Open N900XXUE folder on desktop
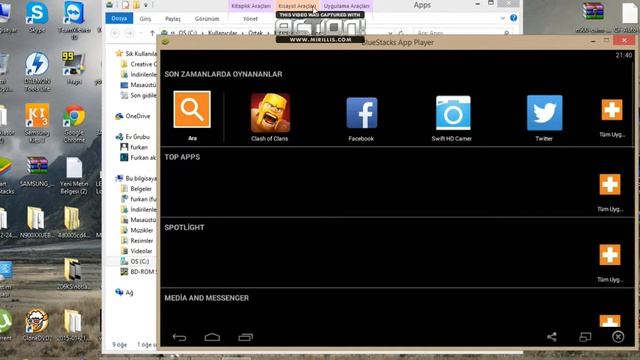 tap(36, 222)
